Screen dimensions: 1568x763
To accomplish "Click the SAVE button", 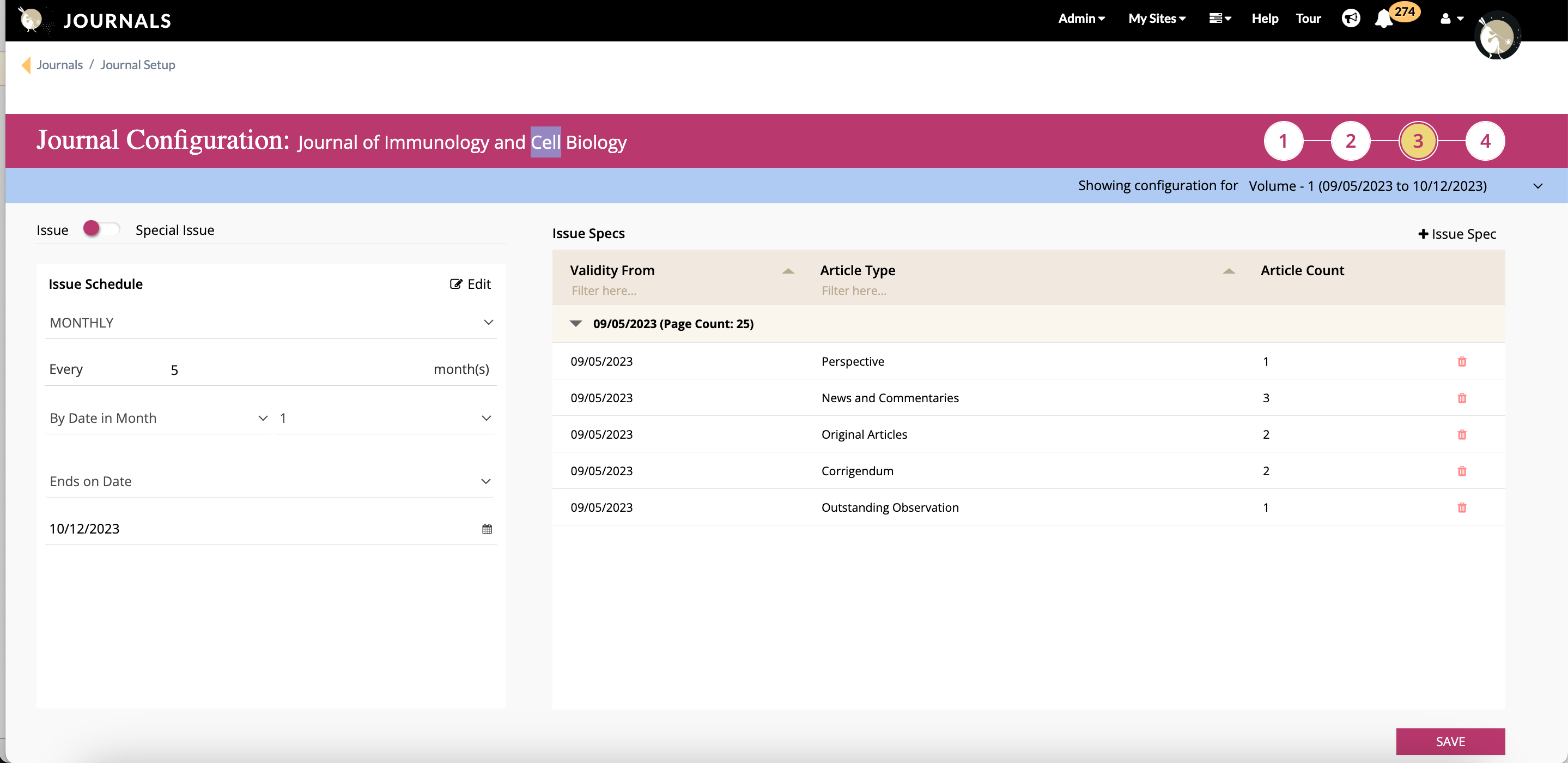I will [x=1450, y=742].
